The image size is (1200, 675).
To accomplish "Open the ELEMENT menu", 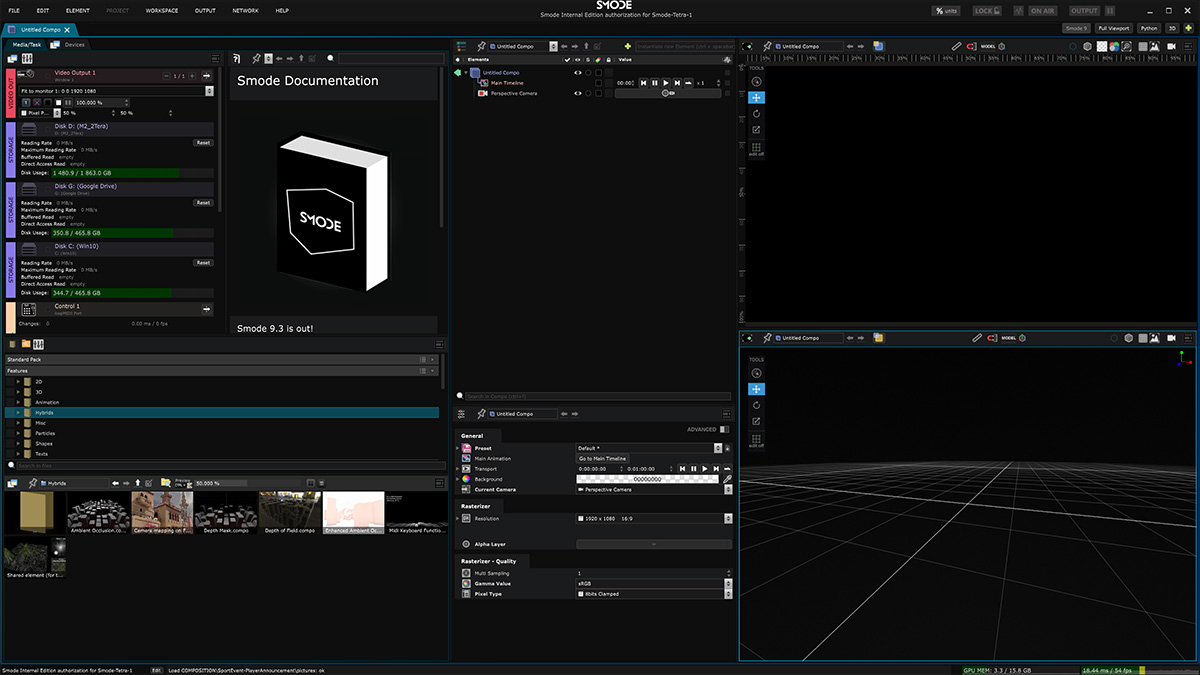I will (x=77, y=10).
